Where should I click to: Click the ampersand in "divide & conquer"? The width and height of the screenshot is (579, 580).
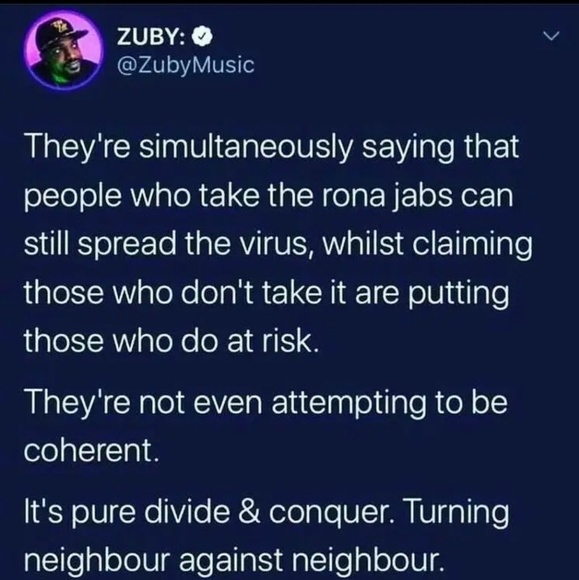tap(249, 513)
